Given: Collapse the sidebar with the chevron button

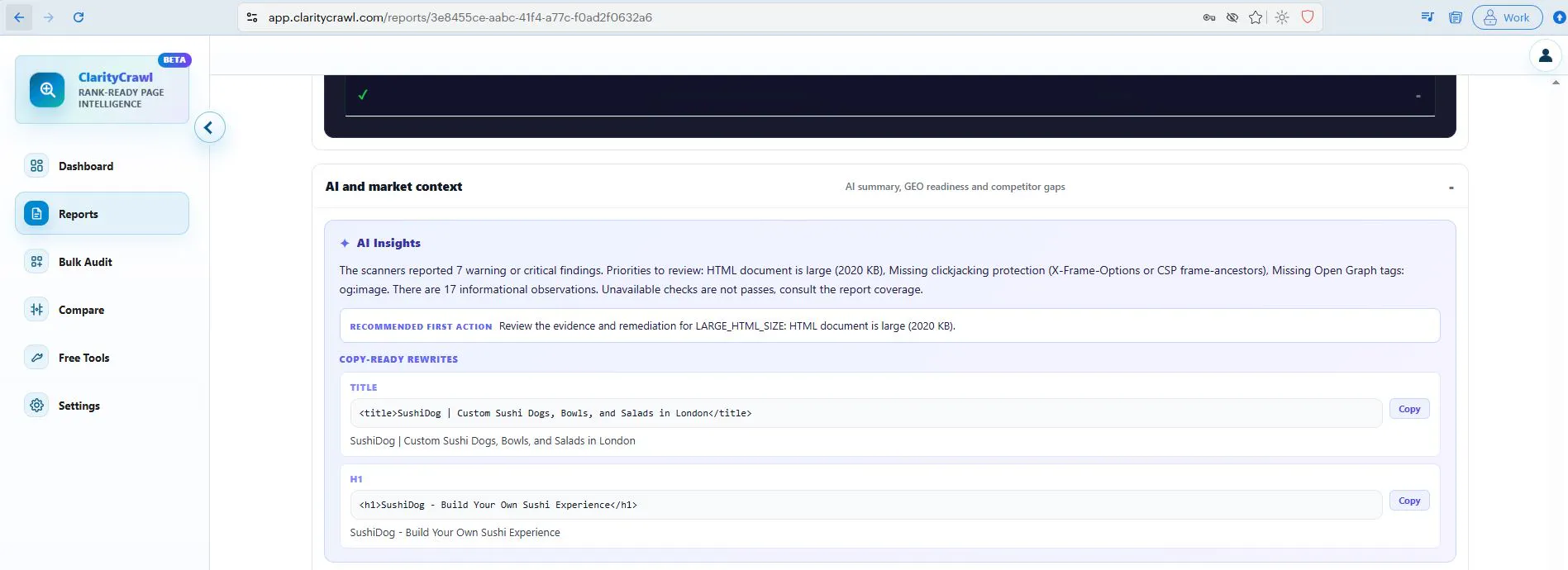Looking at the screenshot, I should pyautogui.click(x=210, y=127).
